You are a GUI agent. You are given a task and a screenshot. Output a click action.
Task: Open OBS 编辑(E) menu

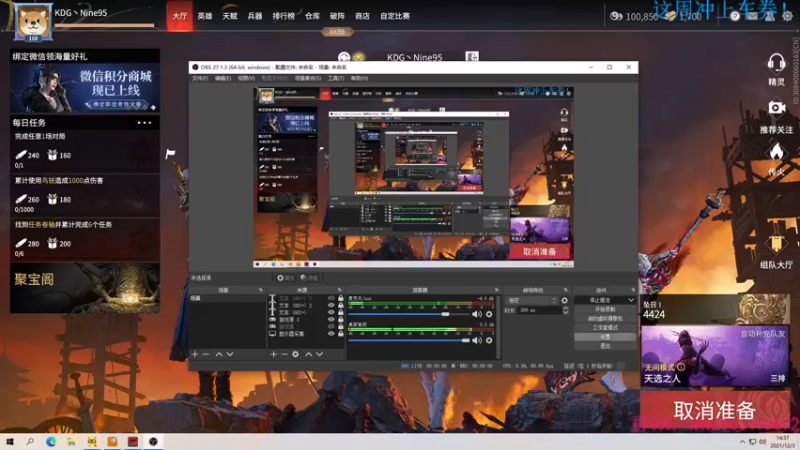pyautogui.click(x=223, y=79)
